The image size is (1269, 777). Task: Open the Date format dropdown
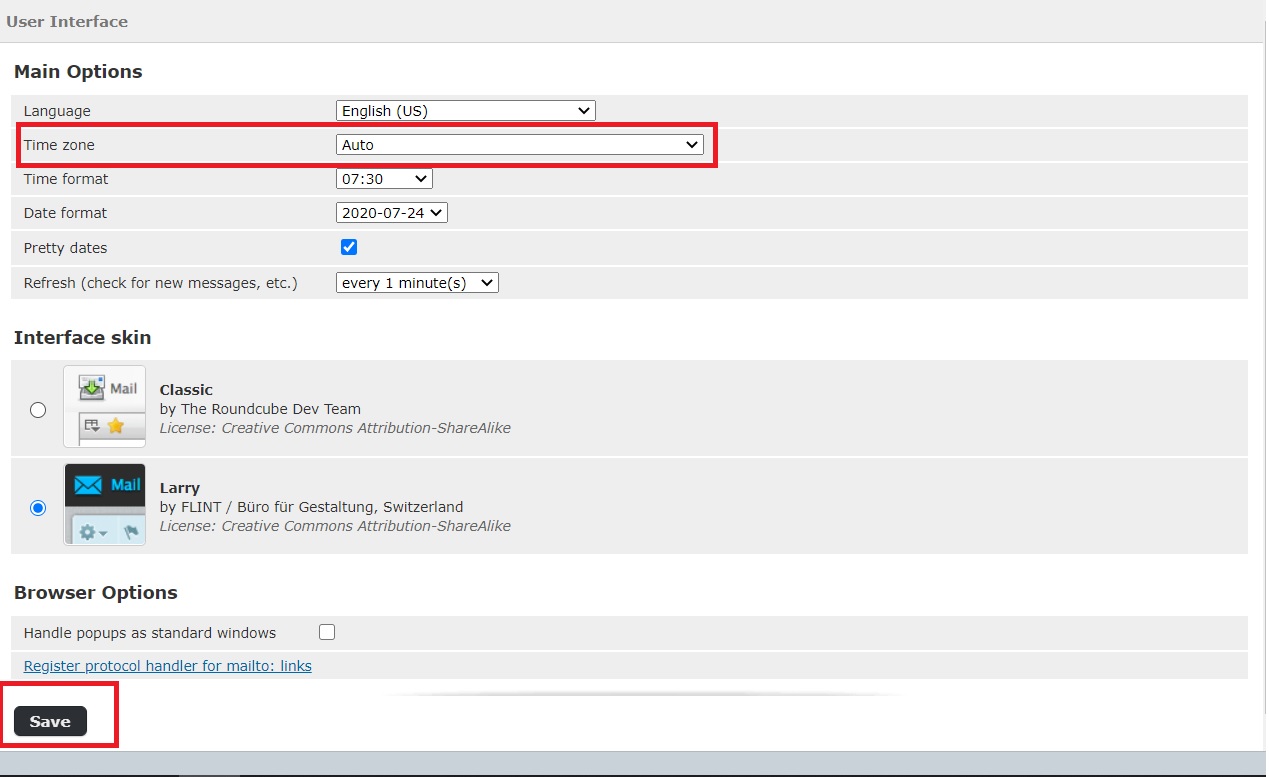point(391,213)
